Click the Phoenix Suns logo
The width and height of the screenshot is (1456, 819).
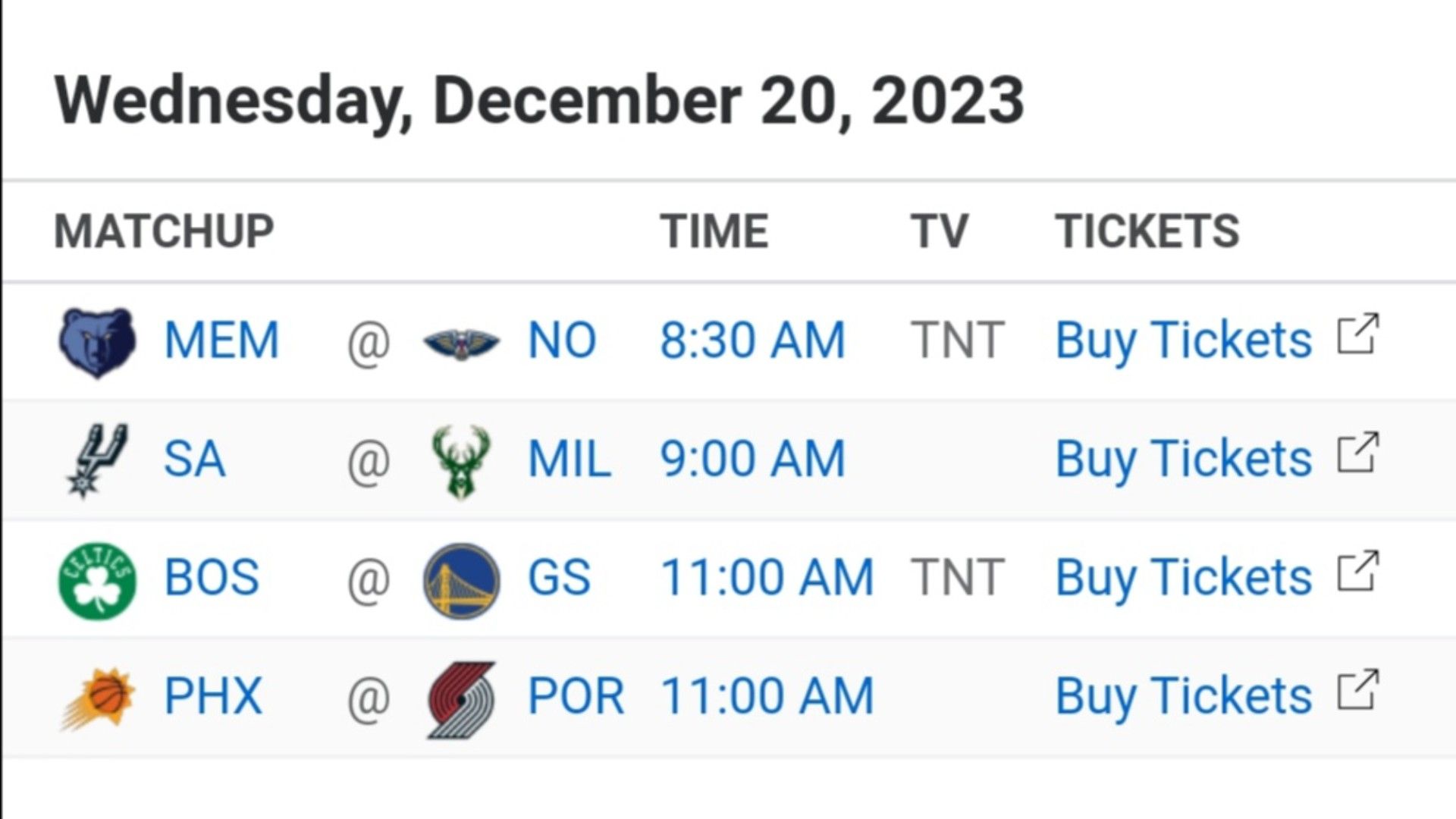pos(97,698)
